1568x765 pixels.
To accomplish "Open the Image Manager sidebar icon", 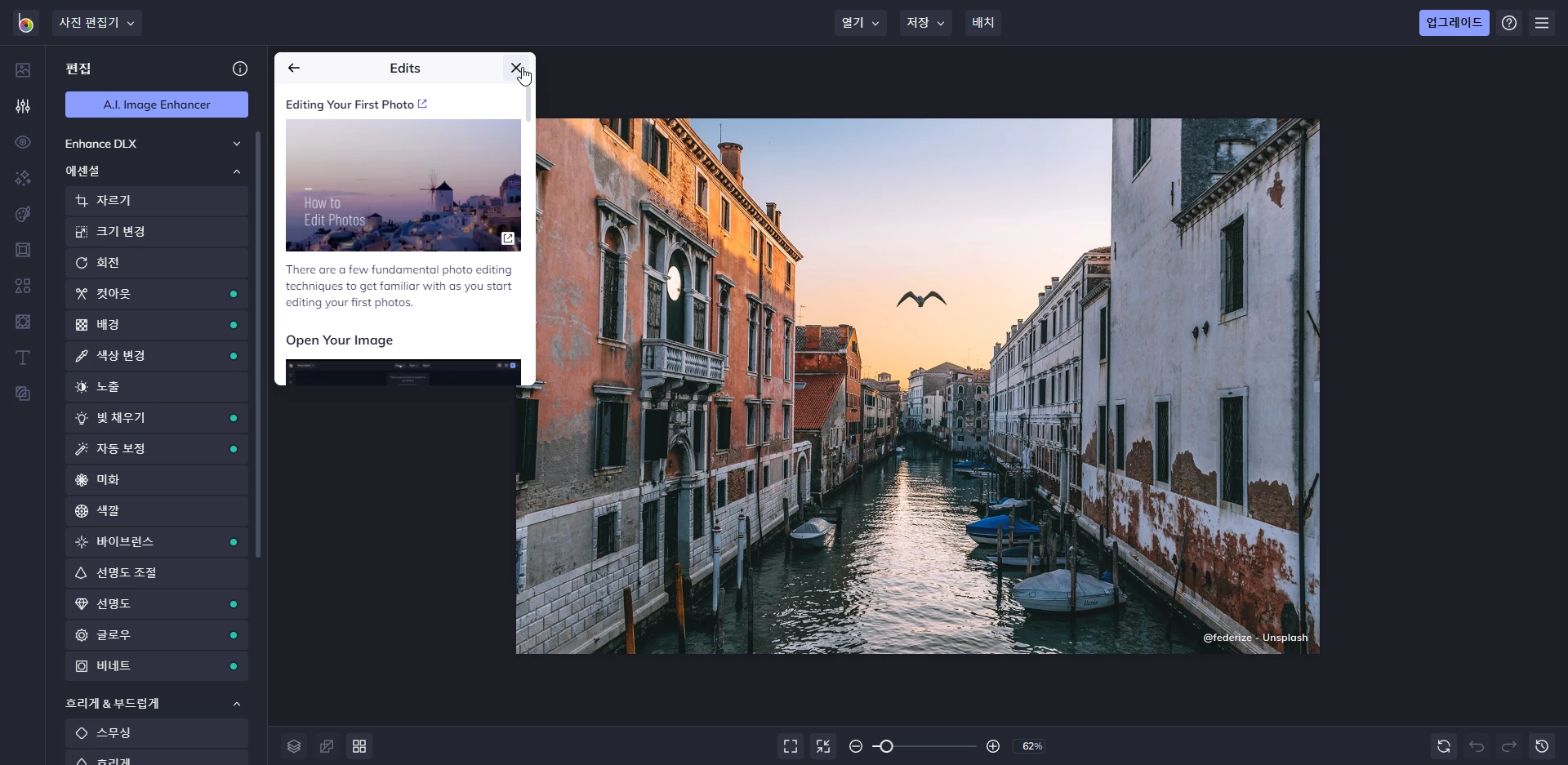I will tap(23, 70).
